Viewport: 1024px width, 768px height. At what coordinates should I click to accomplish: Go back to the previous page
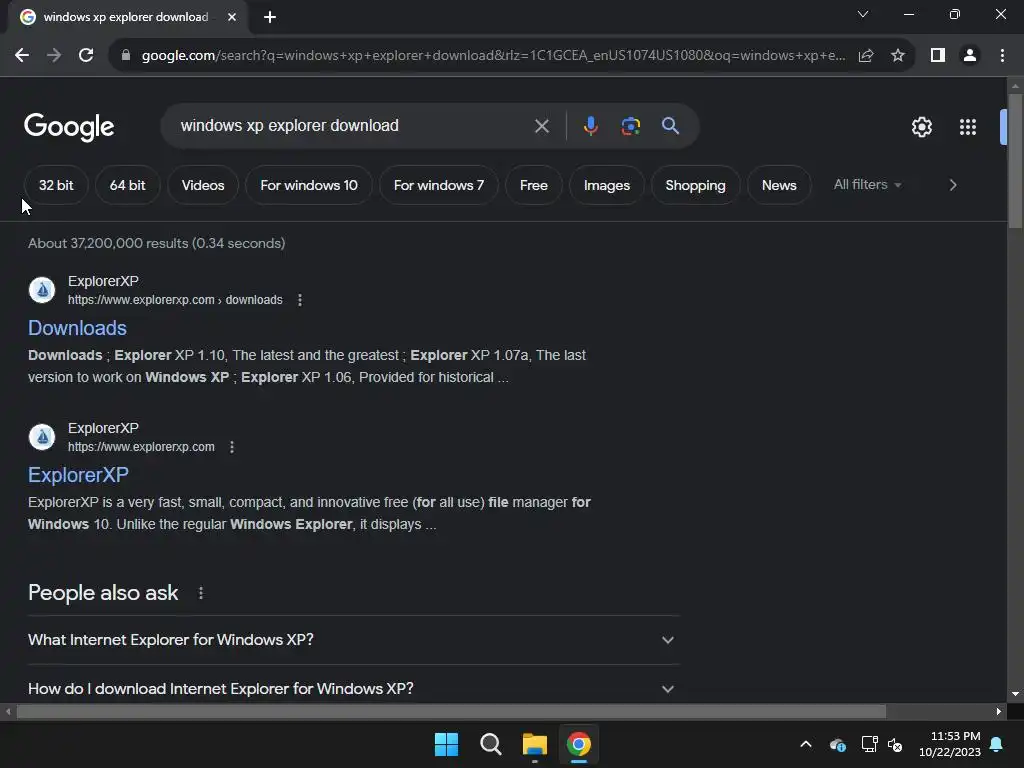tap(22, 56)
